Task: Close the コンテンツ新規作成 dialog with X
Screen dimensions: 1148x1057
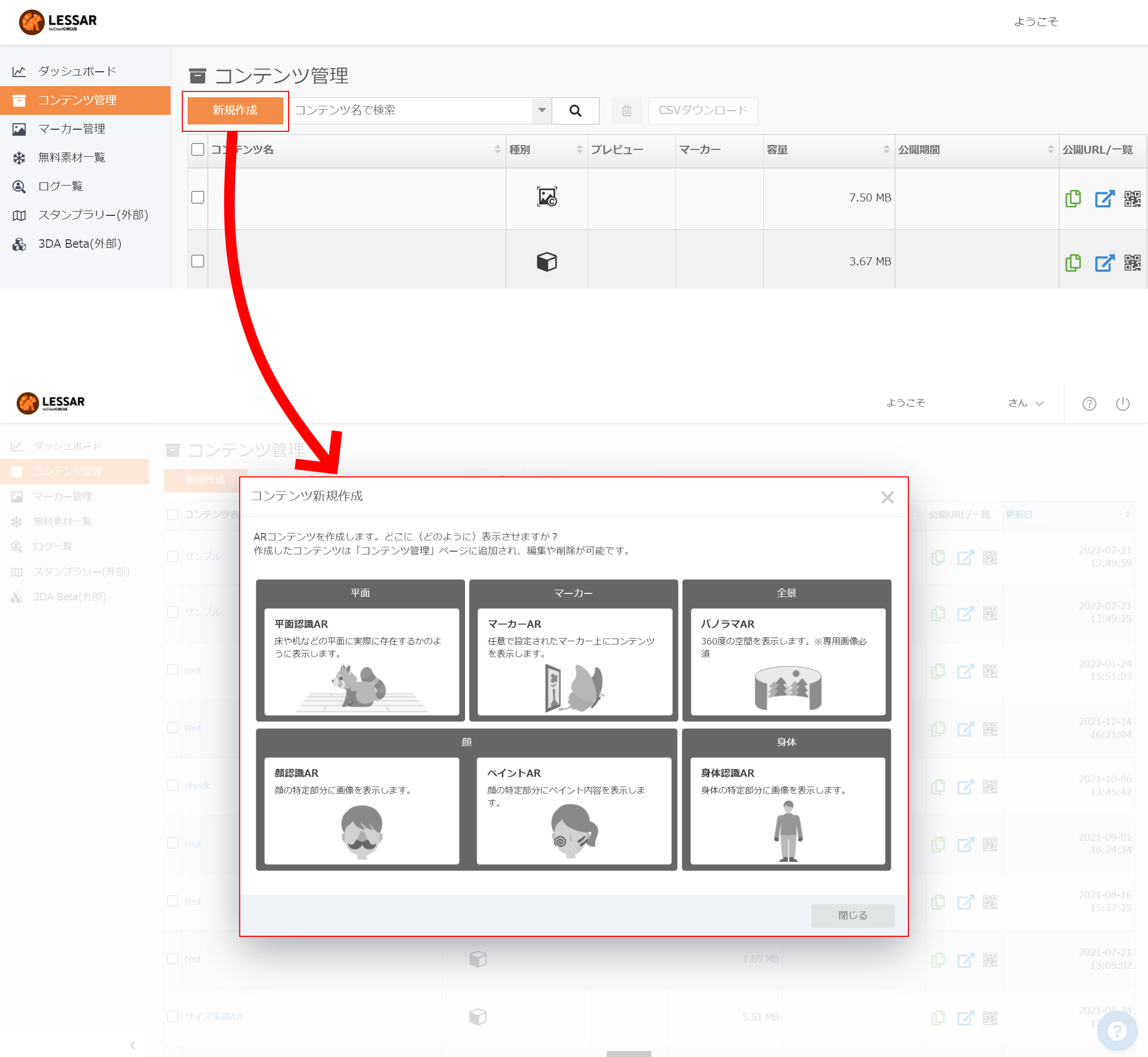Action: [x=887, y=497]
